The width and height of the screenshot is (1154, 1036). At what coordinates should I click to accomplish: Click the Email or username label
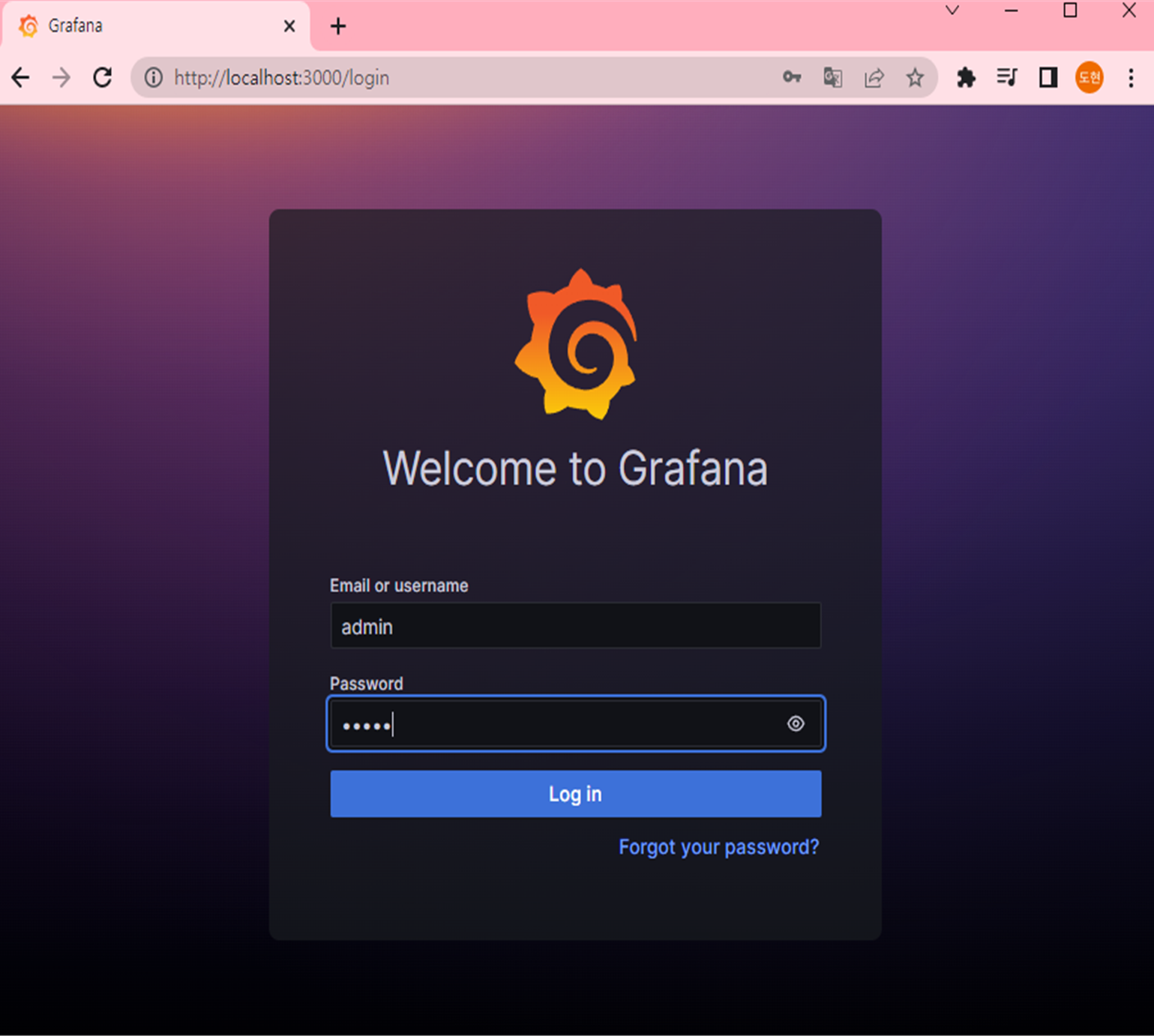[x=399, y=585]
